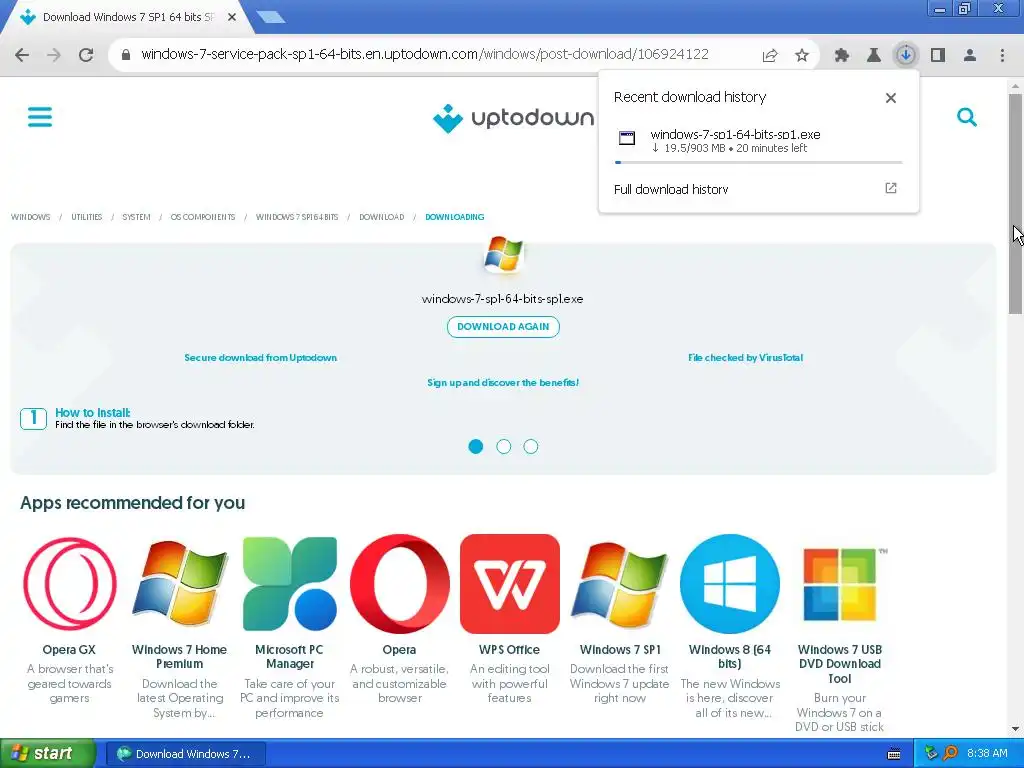Open the Chrome Labs flask icon
Image resolution: width=1024 pixels, height=768 pixels.
(874, 56)
